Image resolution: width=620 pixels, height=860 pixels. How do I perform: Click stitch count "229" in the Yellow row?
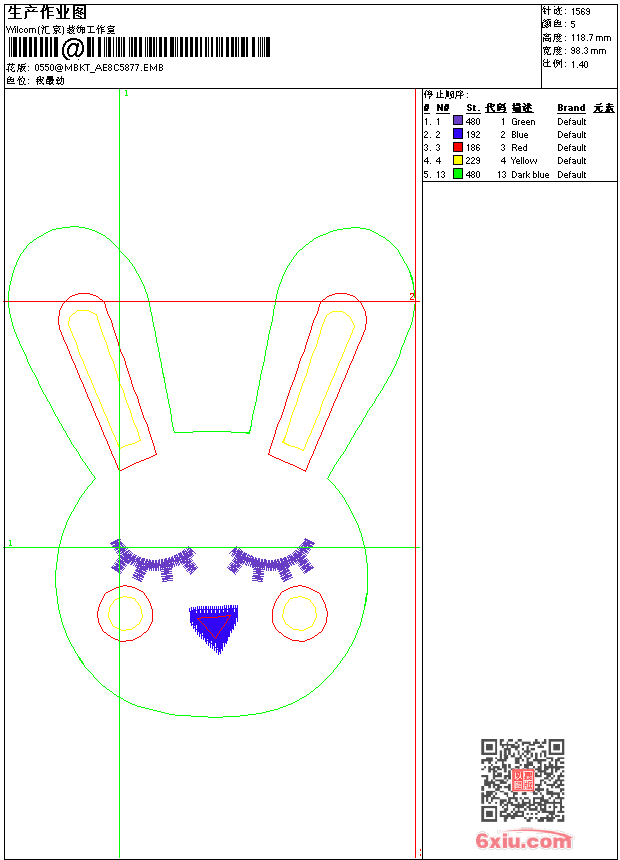[x=473, y=161]
